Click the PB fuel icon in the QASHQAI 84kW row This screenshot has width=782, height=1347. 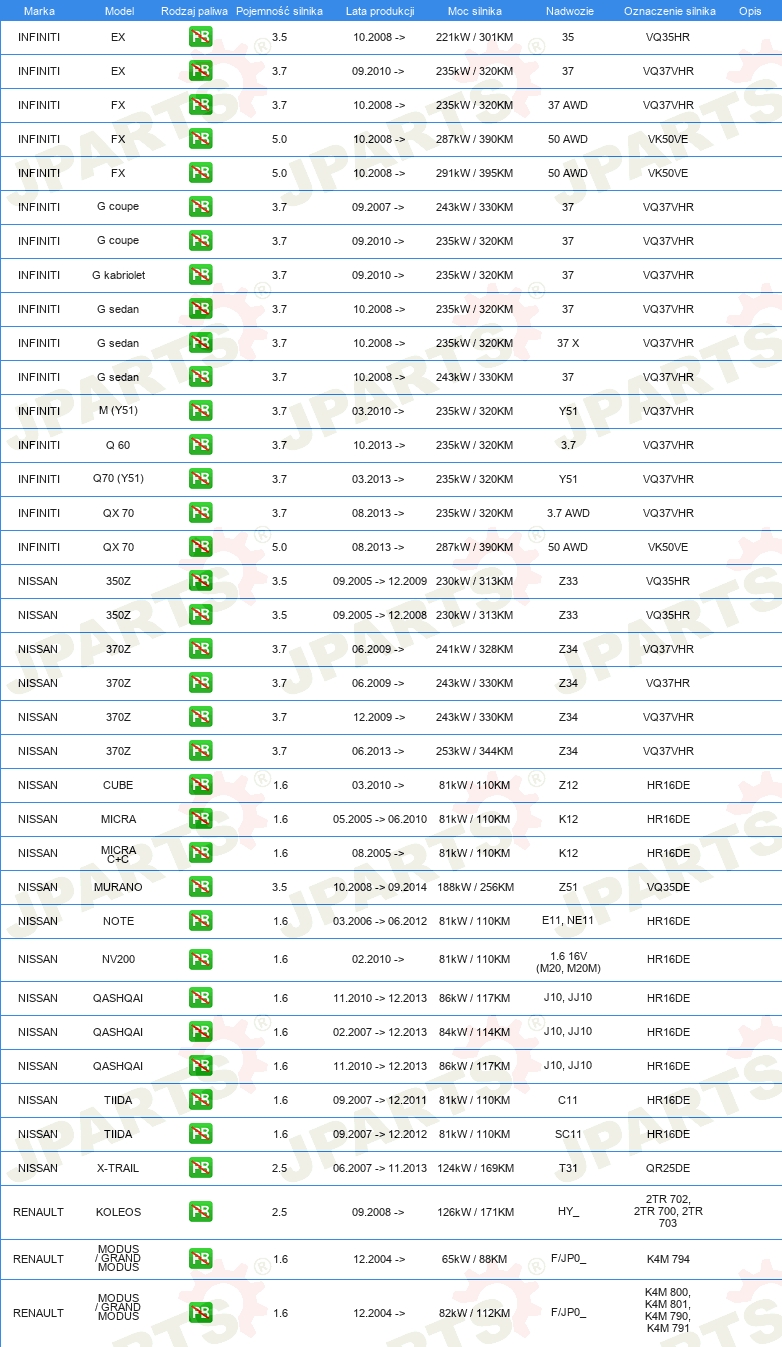pos(200,1032)
